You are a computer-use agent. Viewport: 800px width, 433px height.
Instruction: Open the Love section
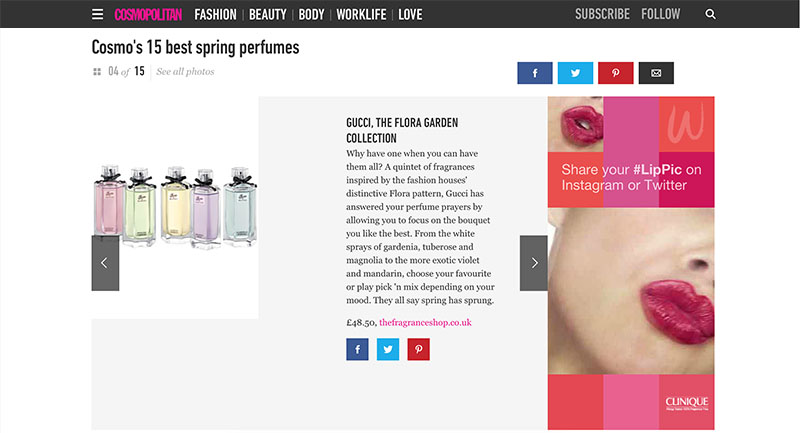coord(410,15)
